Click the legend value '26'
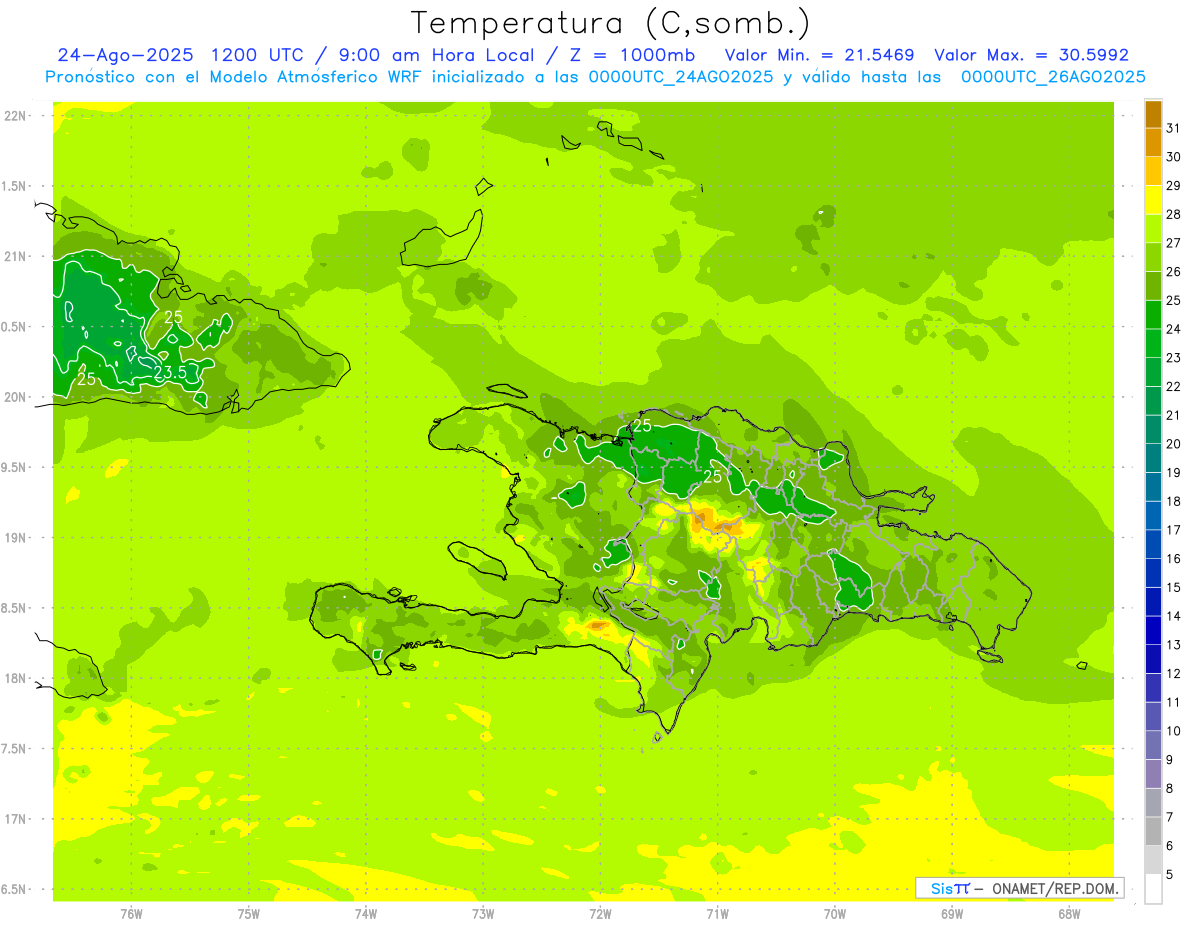This screenshot has height=927, width=1200. coord(1173,272)
